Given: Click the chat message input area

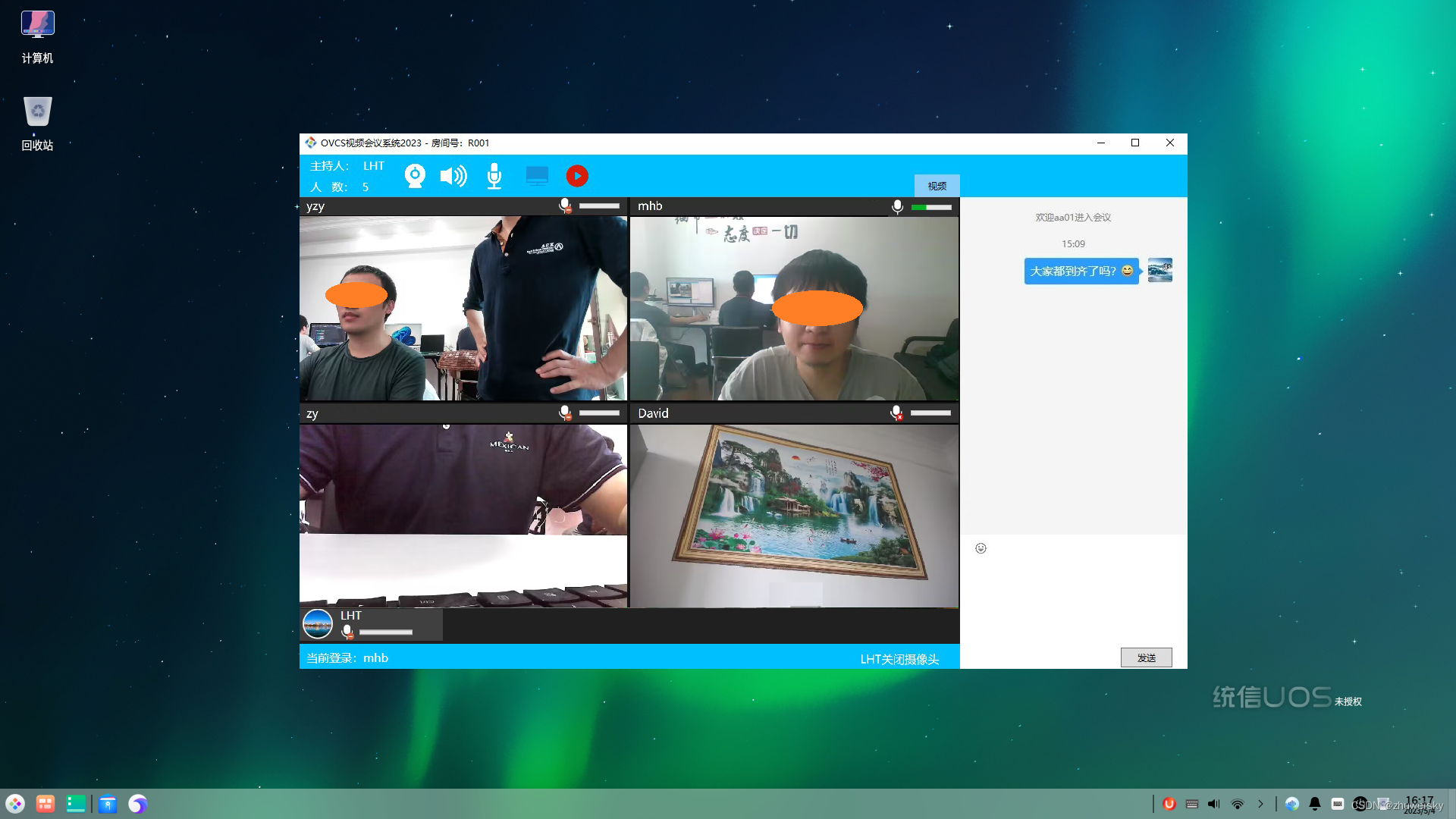Looking at the screenshot, I should tap(1073, 599).
